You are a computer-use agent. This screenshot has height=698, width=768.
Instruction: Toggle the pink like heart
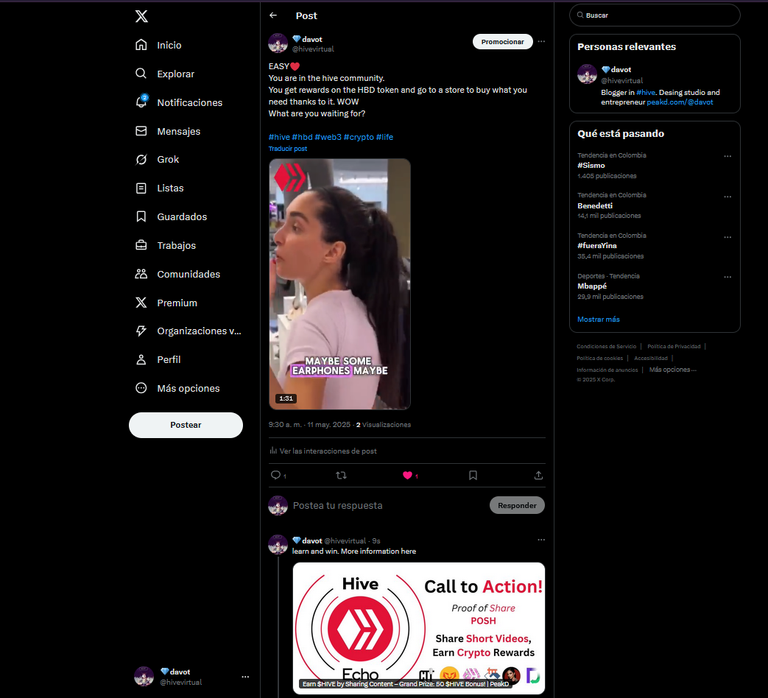click(408, 475)
